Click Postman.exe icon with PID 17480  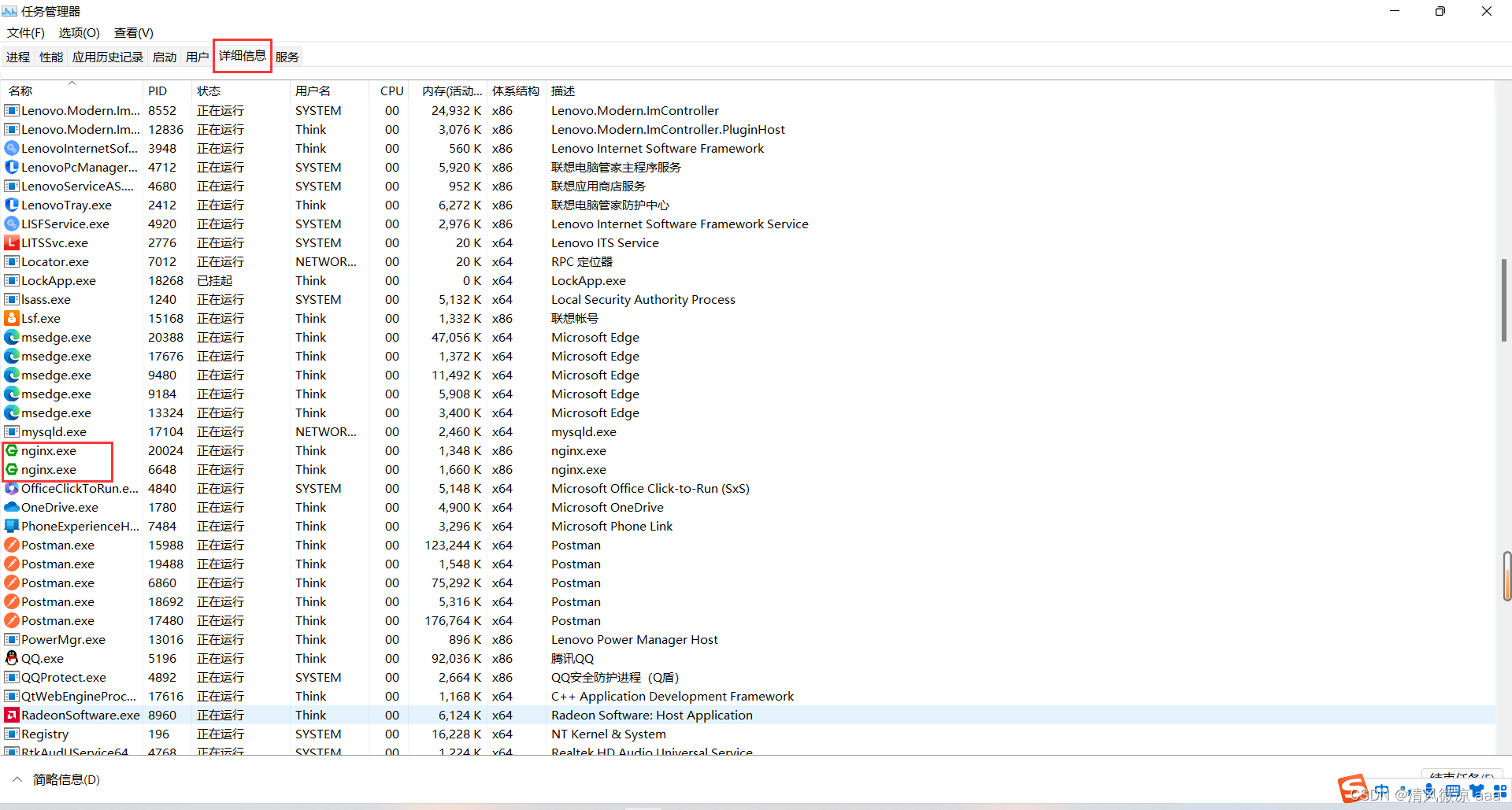coord(12,620)
